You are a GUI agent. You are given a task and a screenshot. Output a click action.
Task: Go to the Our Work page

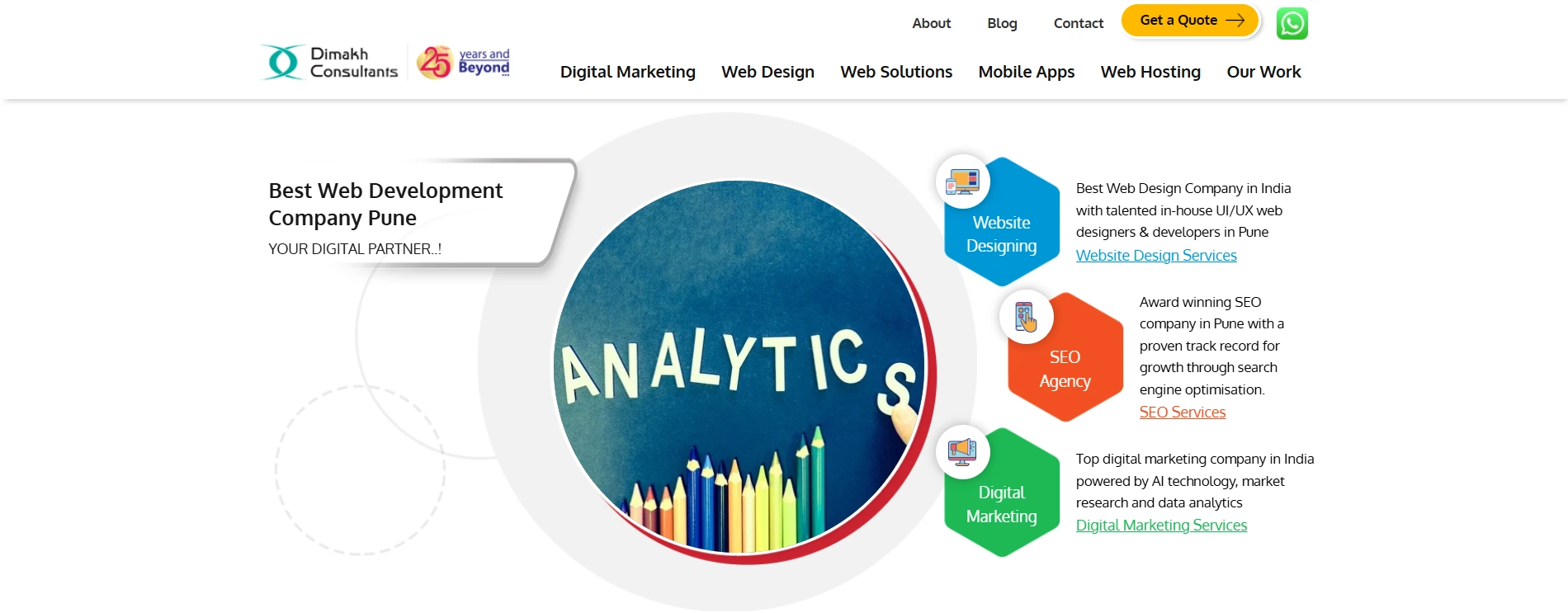(1263, 72)
